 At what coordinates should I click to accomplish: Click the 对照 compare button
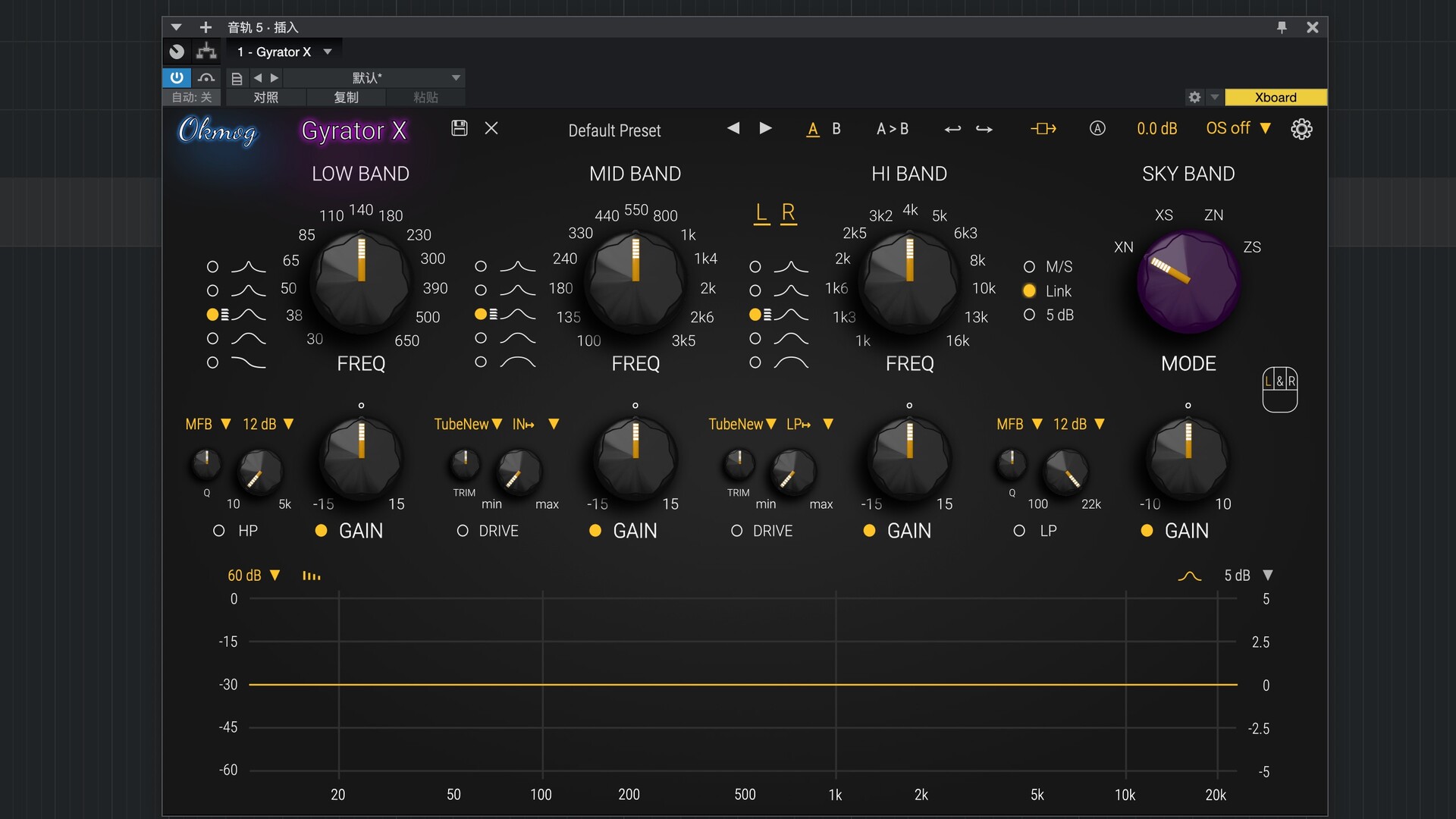click(265, 97)
